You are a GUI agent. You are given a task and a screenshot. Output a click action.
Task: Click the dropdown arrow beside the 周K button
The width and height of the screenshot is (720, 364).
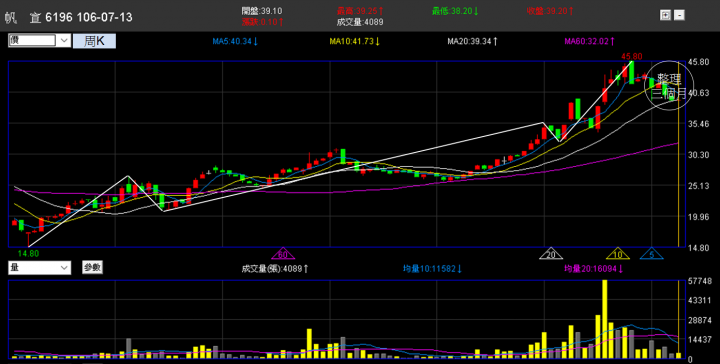pos(64,40)
